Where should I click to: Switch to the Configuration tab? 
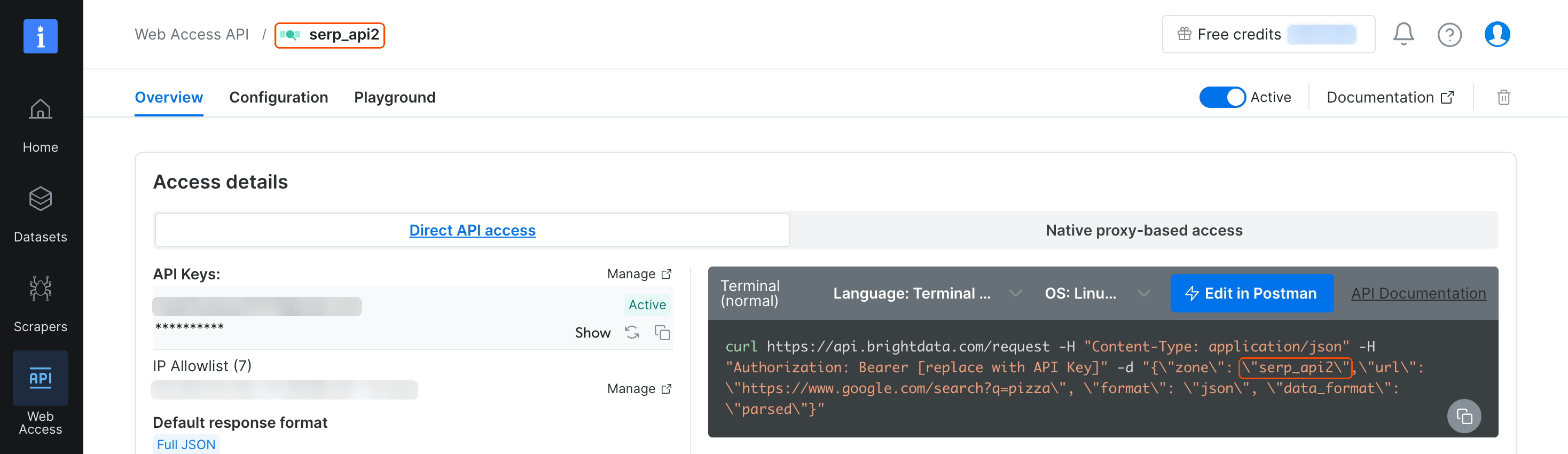pos(278,97)
